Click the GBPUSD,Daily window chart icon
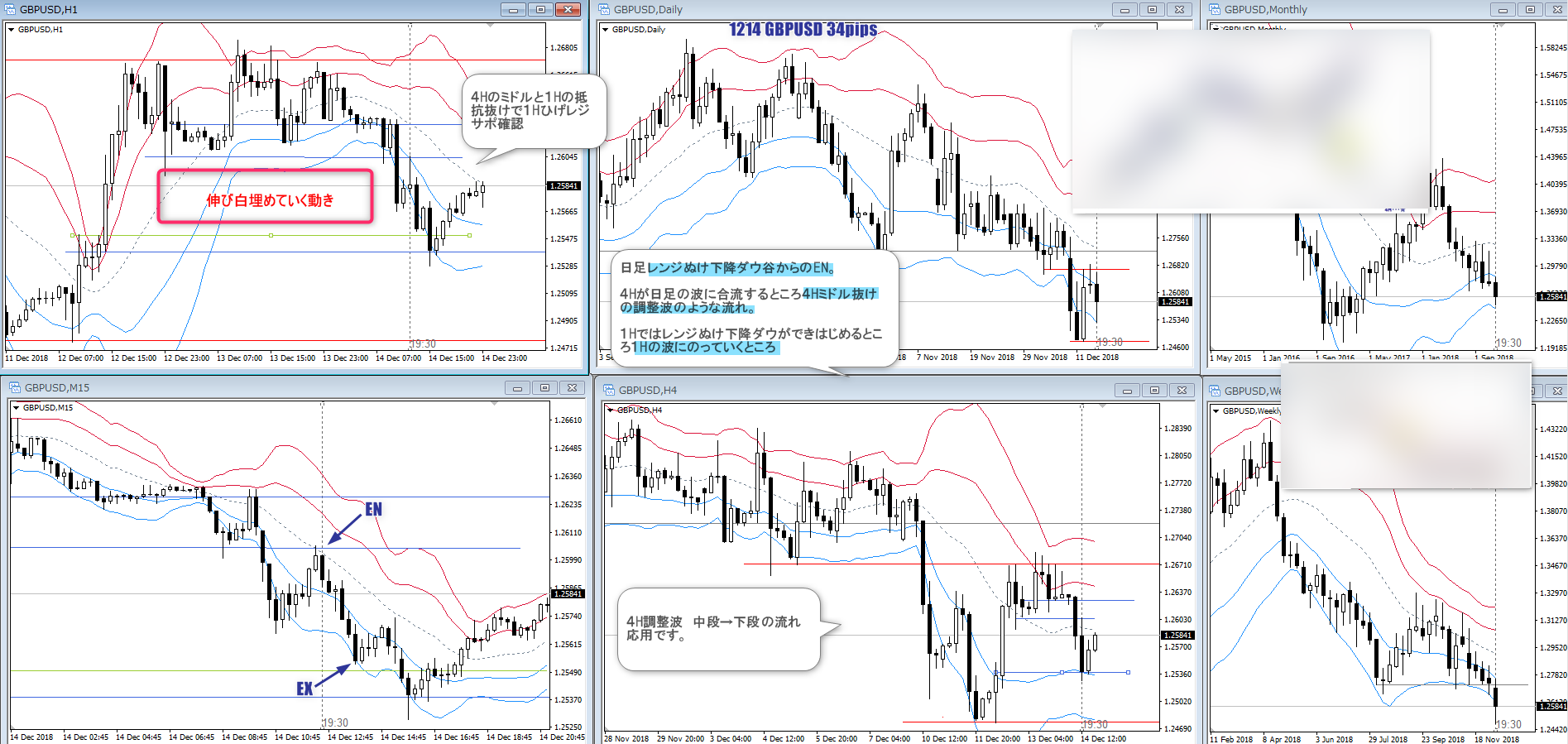This screenshot has width=1568, height=744. [x=604, y=10]
